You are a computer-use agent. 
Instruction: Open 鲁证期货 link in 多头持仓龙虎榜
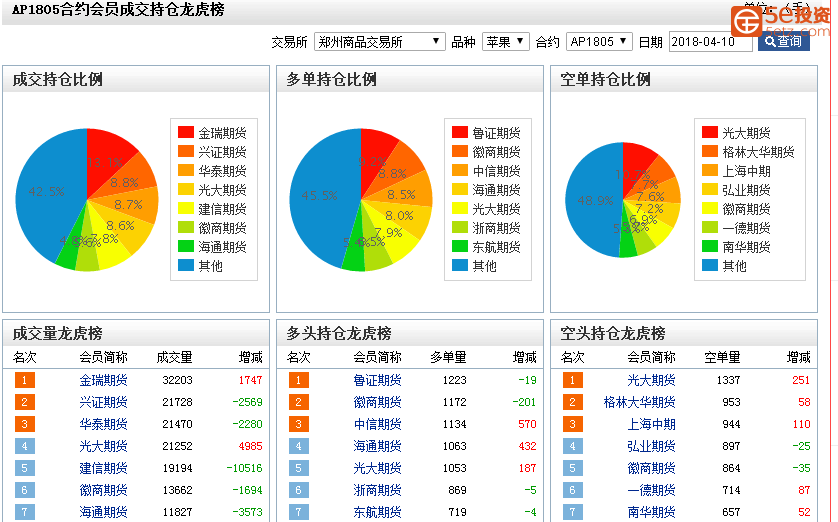tap(377, 380)
